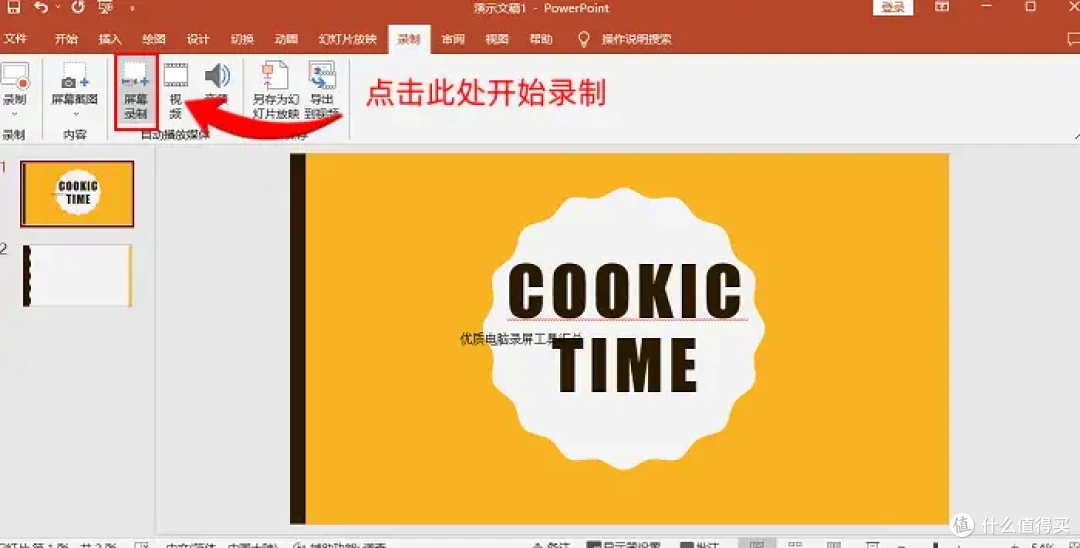
Task: Open the Ribbon Display Options icon
Action: [x=942, y=7]
